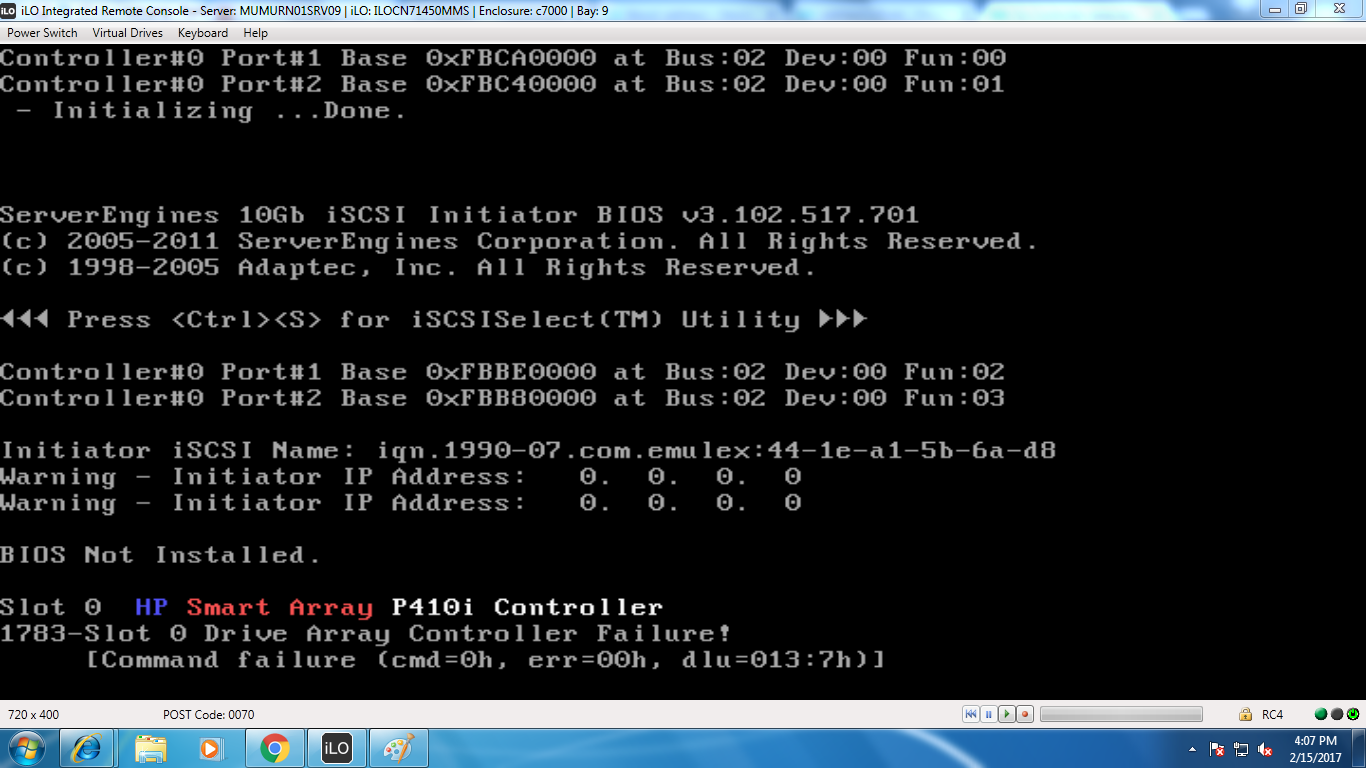
Task: Click the RC4 encryption lock icon
Action: [1246, 714]
